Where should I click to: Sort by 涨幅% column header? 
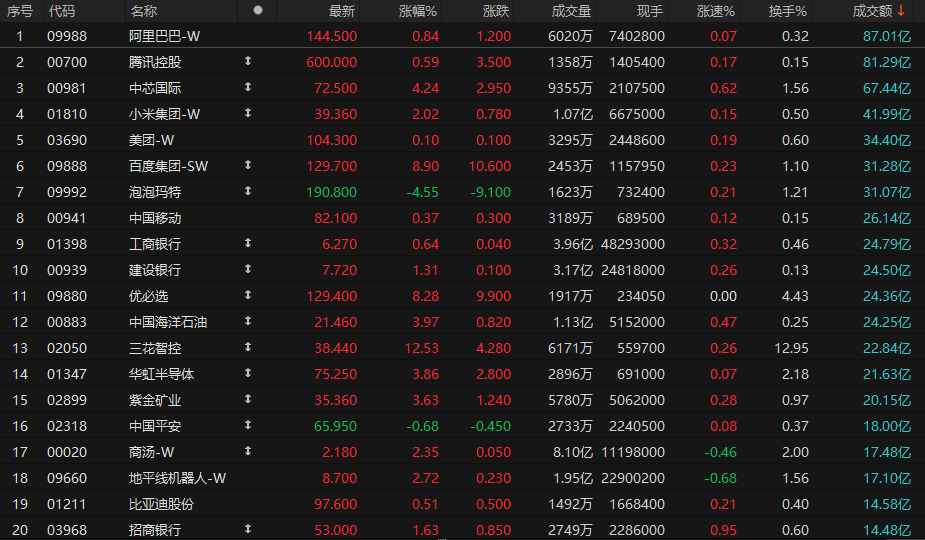(418, 11)
